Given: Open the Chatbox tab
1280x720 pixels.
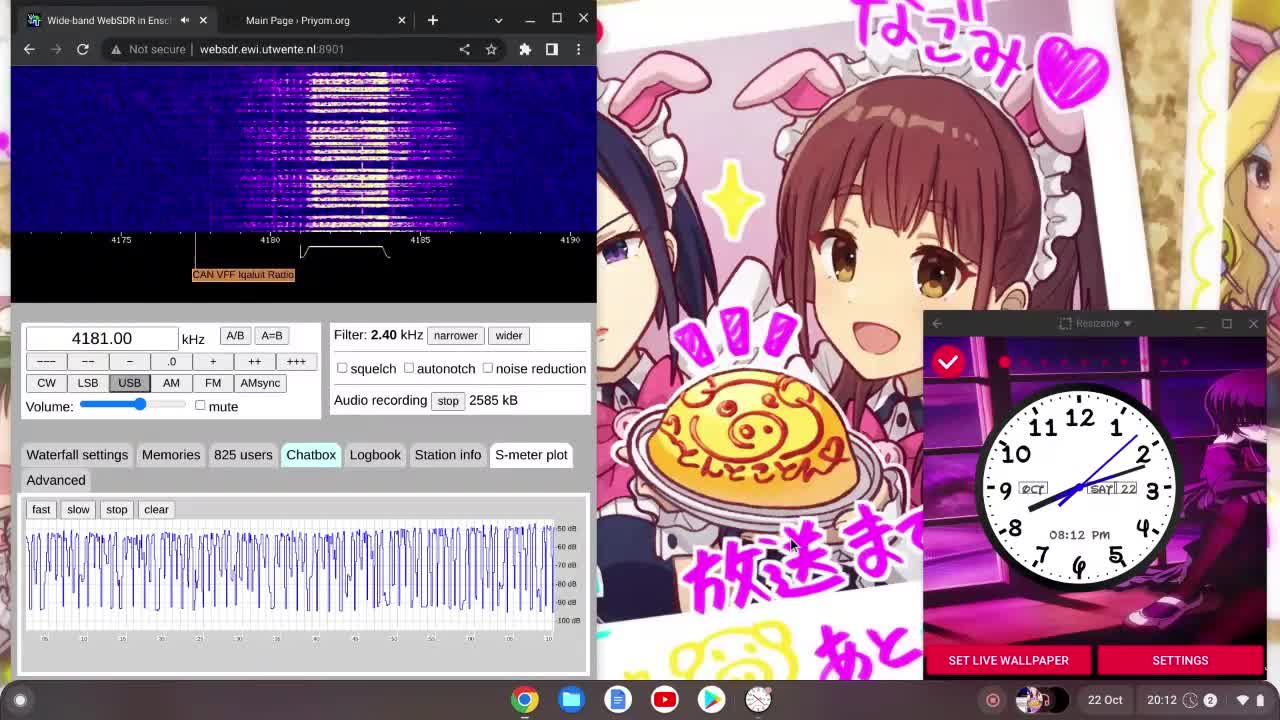Looking at the screenshot, I should tap(311, 455).
